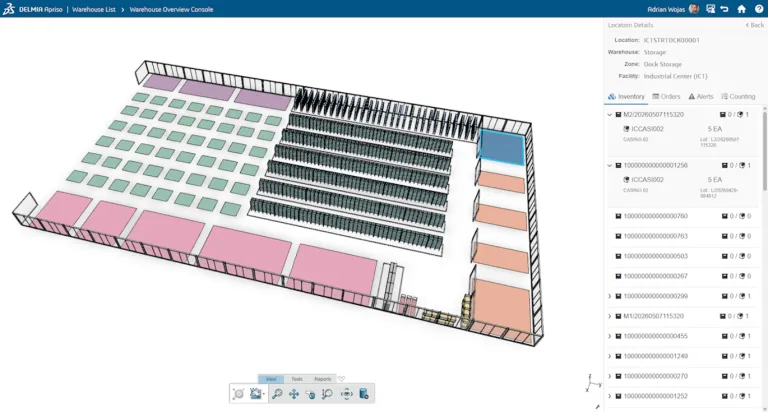Open the Counting tab
Viewport: 768px width, 412px height.
(738, 97)
